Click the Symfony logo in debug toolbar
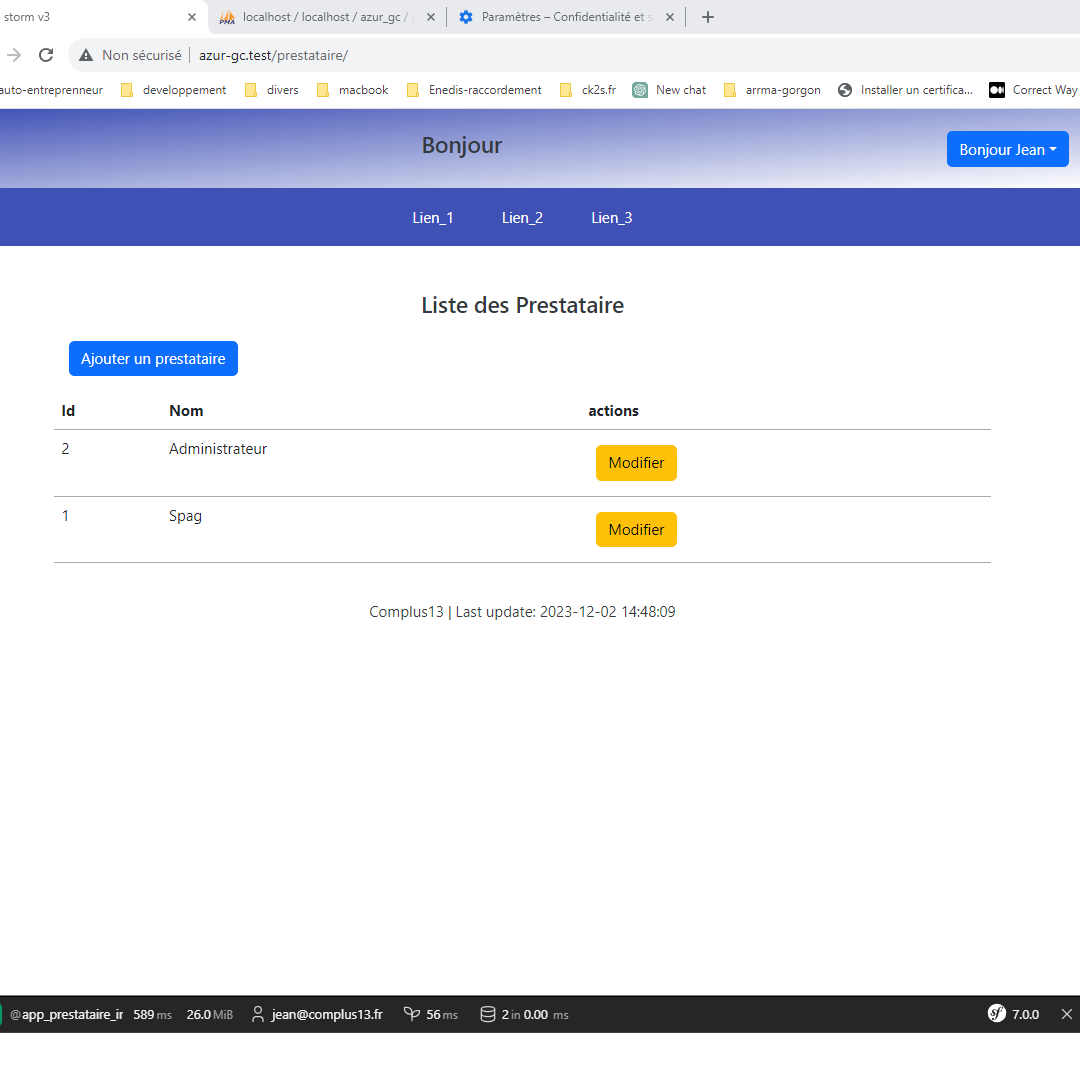 (996, 1014)
